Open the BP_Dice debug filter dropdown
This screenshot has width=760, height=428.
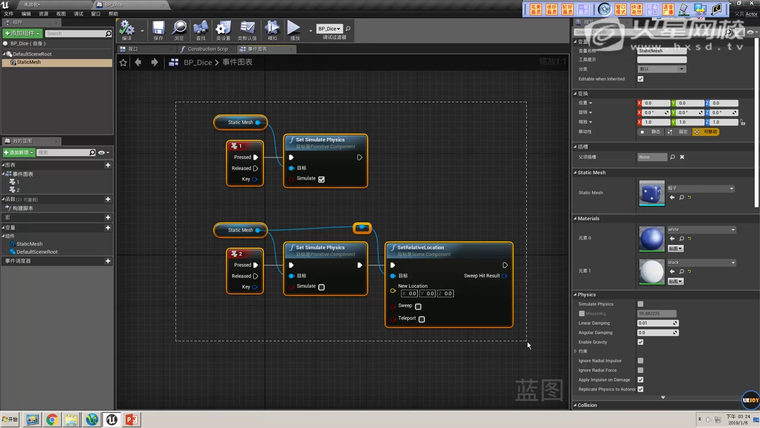[330, 29]
